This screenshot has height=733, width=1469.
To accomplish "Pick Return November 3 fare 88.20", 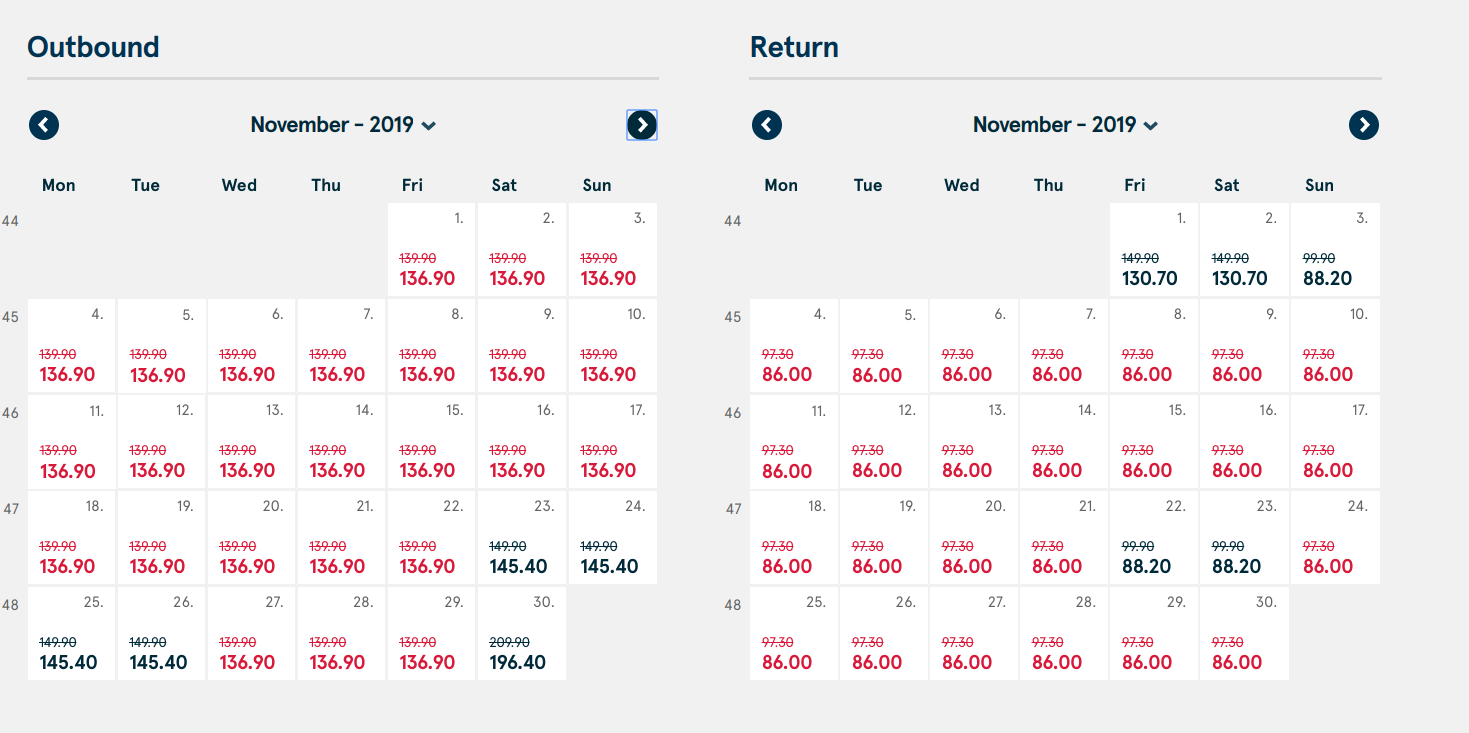I will tap(1335, 250).
